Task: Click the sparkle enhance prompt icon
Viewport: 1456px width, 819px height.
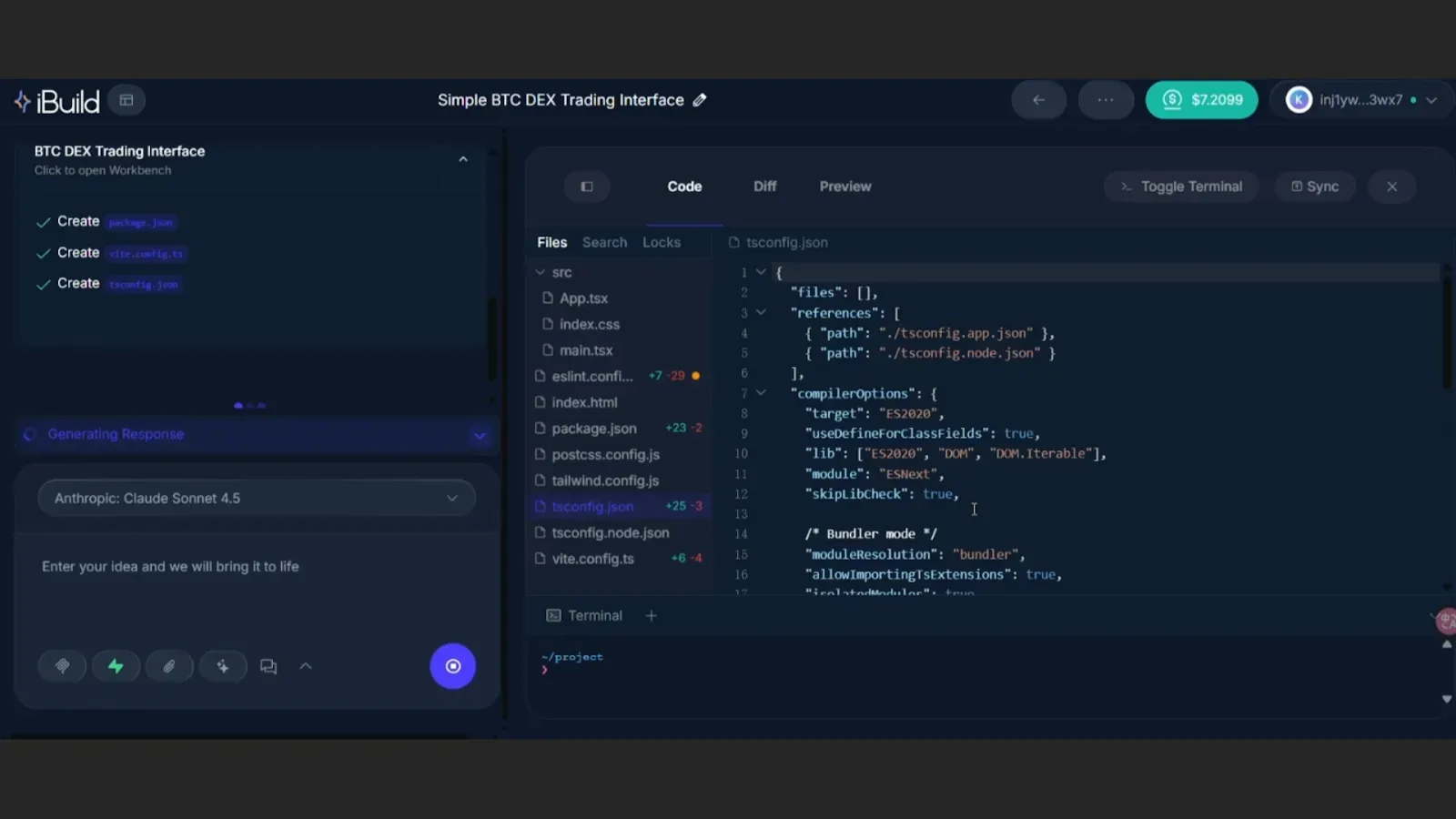Action: coord(223,666)
